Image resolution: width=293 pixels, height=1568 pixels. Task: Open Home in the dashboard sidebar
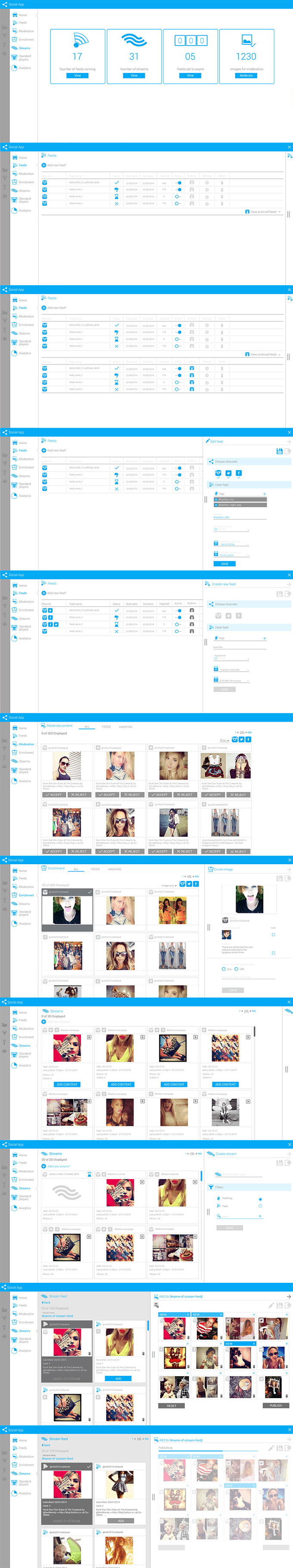click(x=22, y=15)
